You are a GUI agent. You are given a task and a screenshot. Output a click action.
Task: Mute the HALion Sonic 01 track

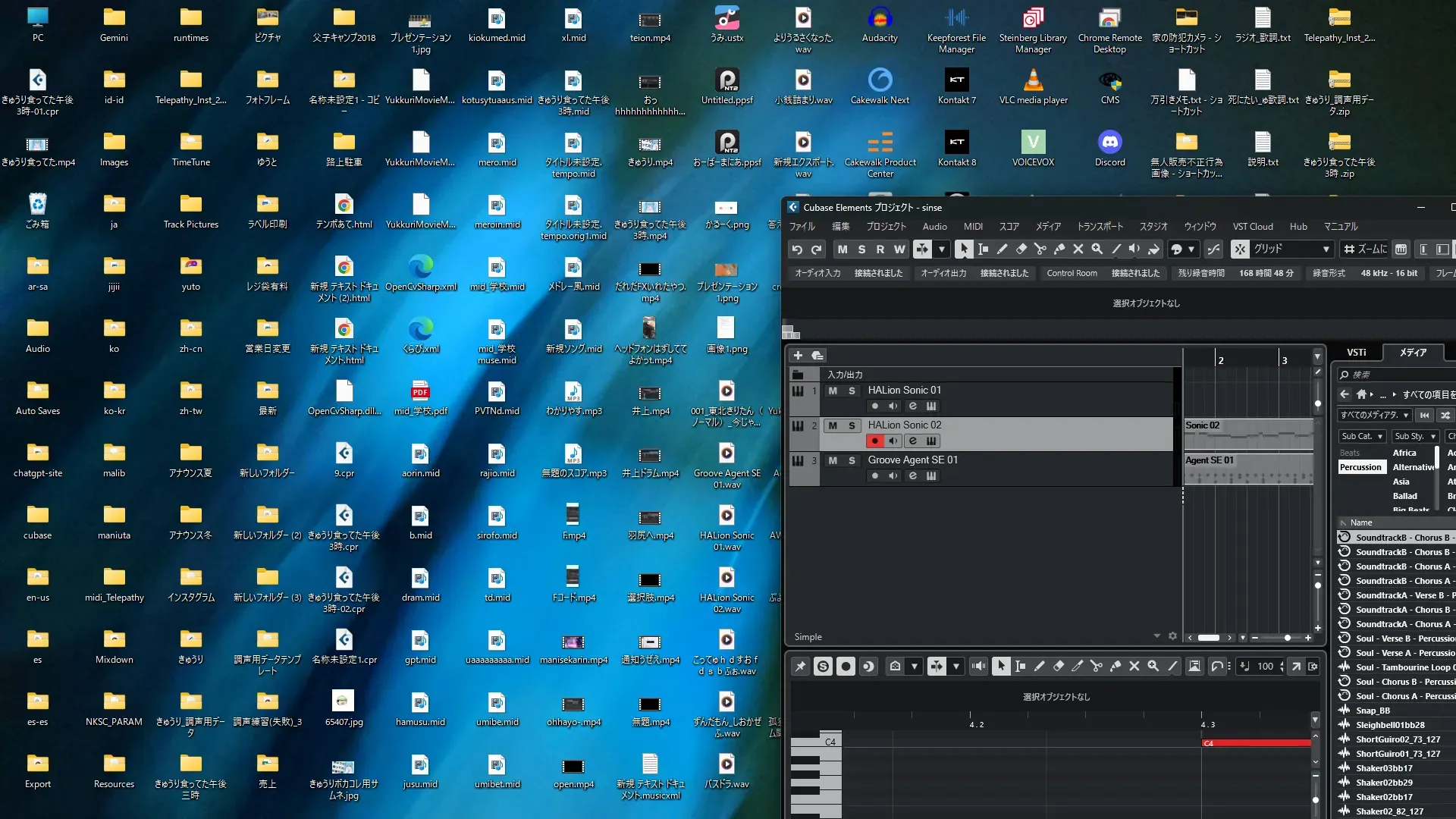[x=833, y=391]
